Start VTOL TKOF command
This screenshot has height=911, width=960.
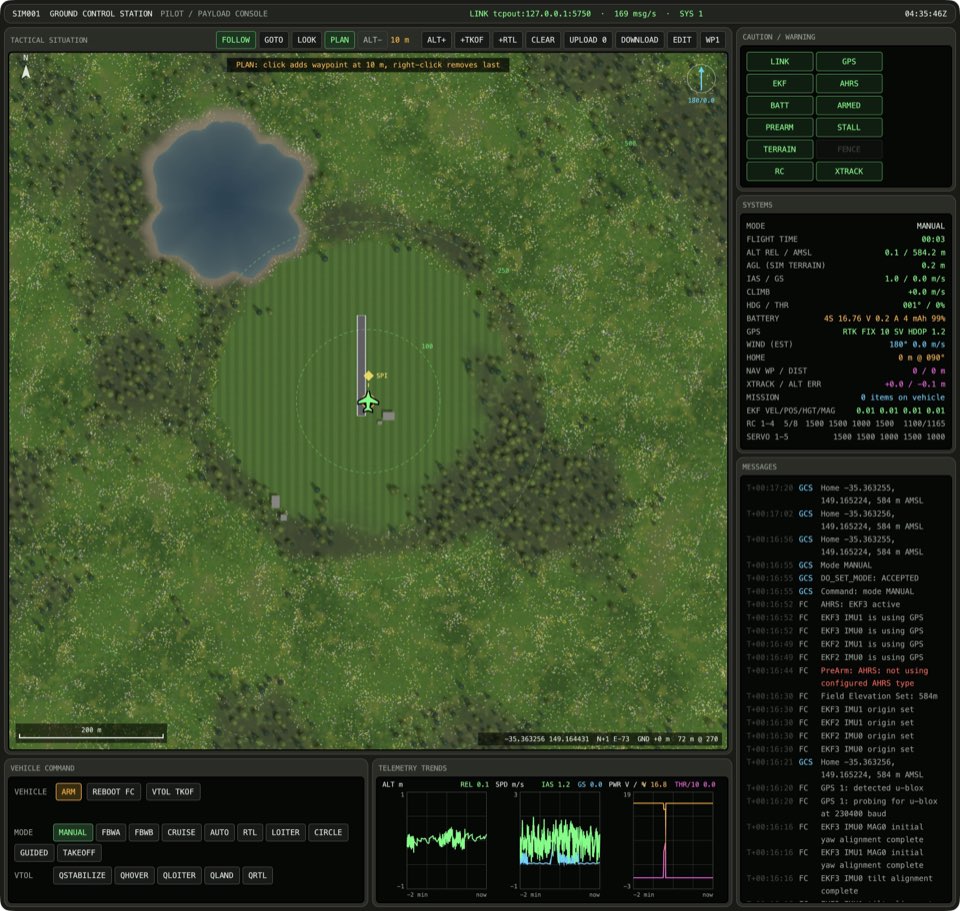173,792
